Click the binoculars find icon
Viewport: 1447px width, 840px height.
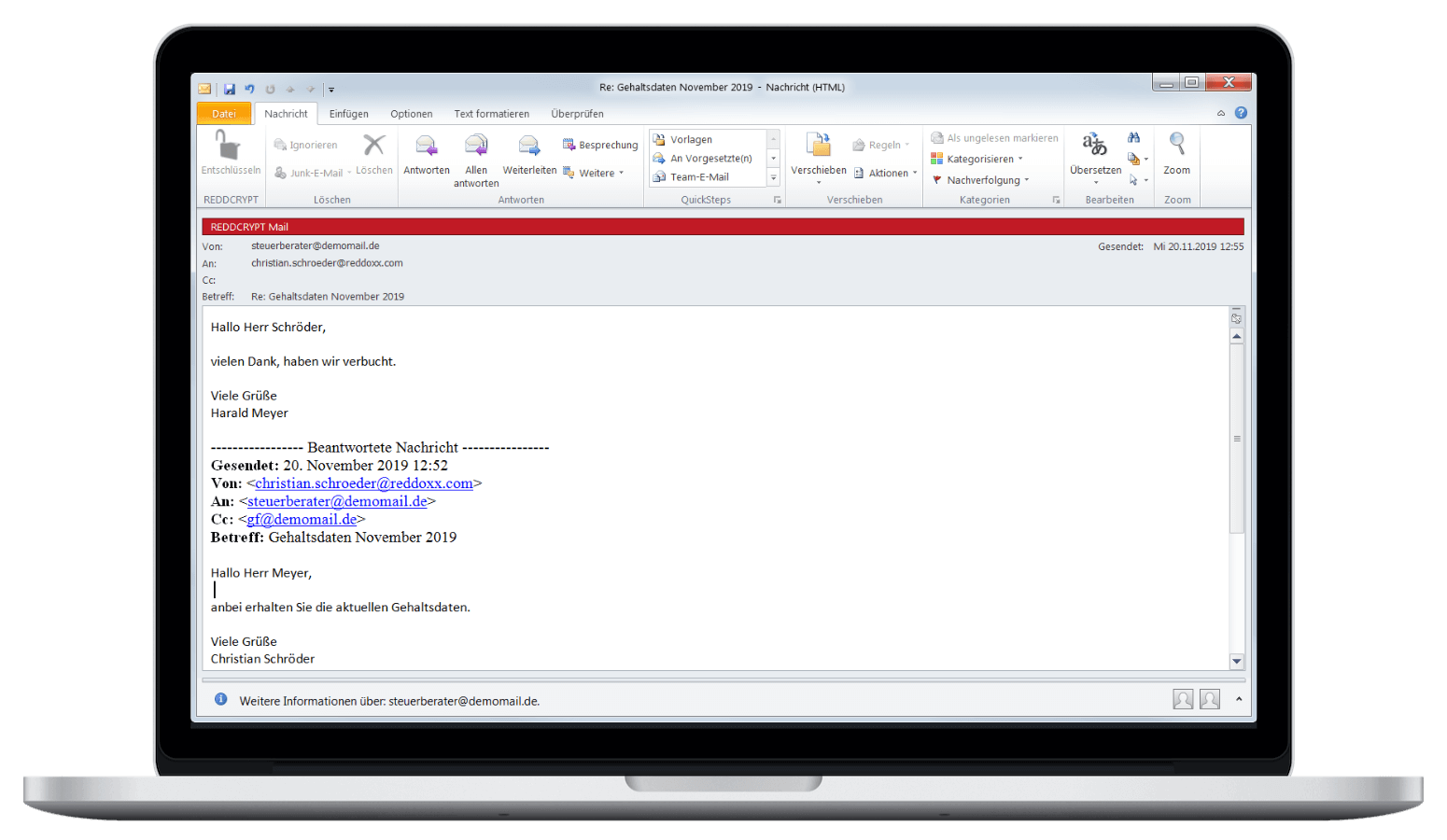[x=1133, y=137]
